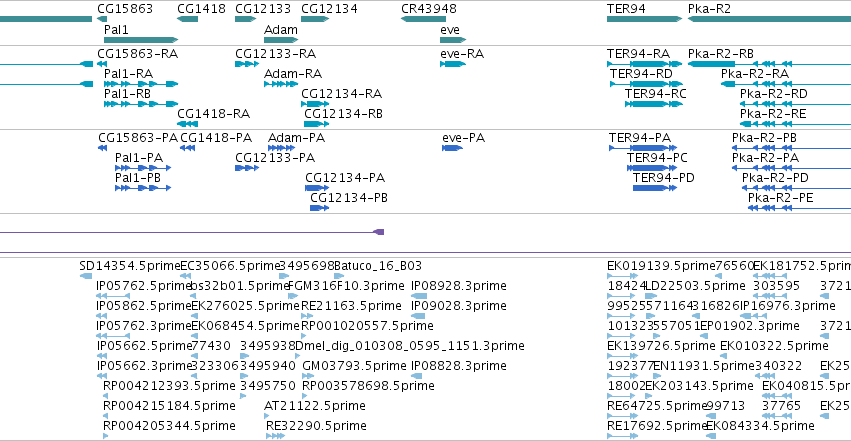Click the TER94-RA transcript label
Viewport: 851px width, 441px height.
[x=638, y=54]
